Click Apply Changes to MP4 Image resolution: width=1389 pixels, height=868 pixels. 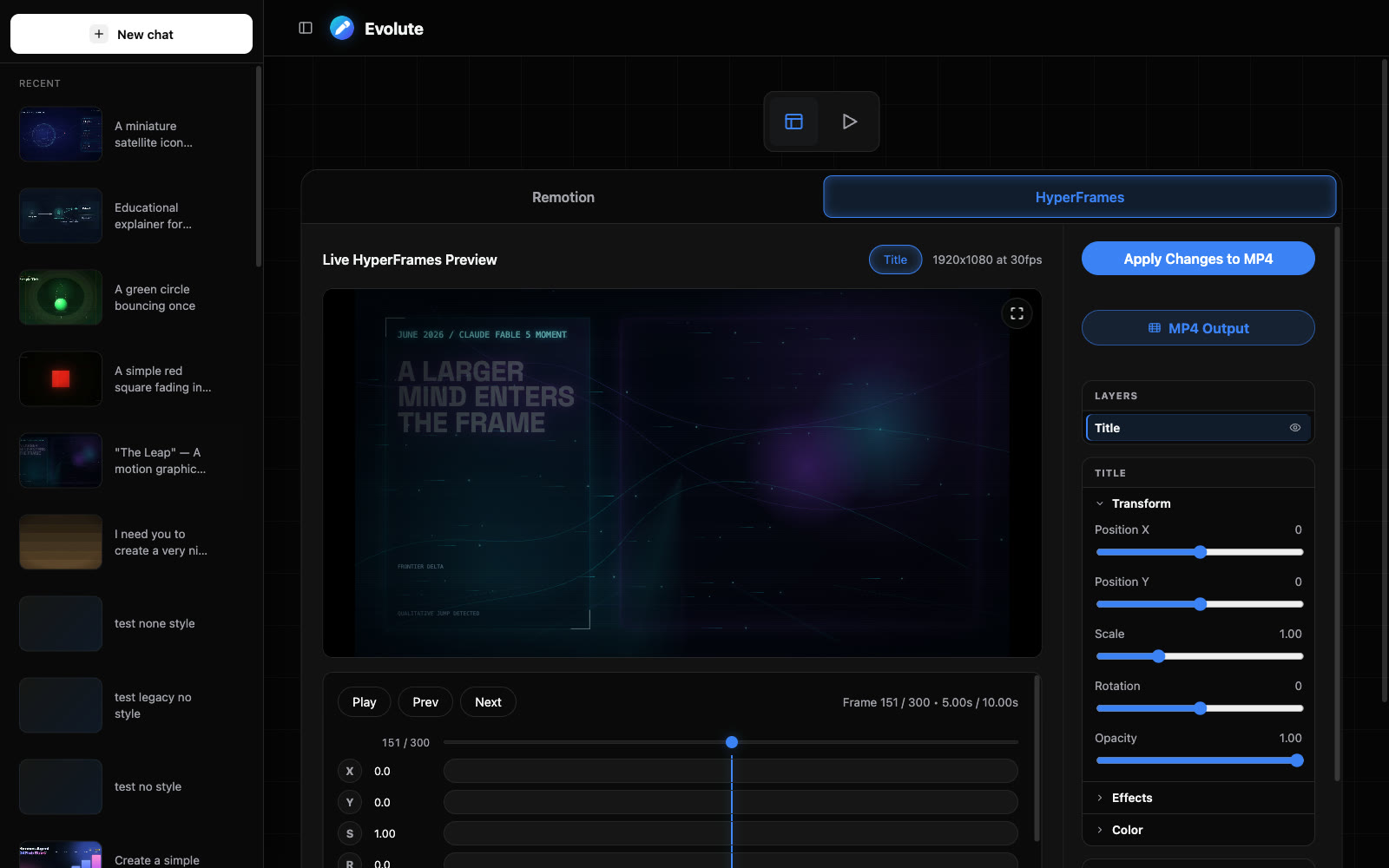[x=1198, y=259]
